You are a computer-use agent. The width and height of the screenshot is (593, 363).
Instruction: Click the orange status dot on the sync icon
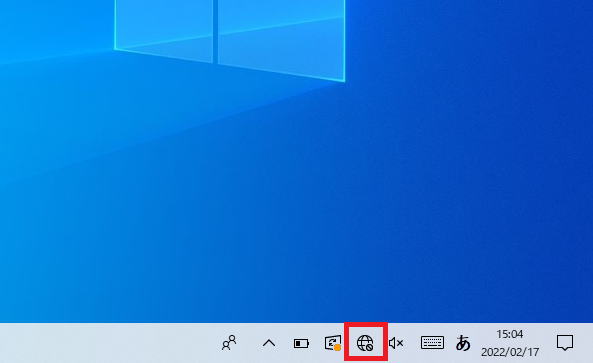point(337,347)
